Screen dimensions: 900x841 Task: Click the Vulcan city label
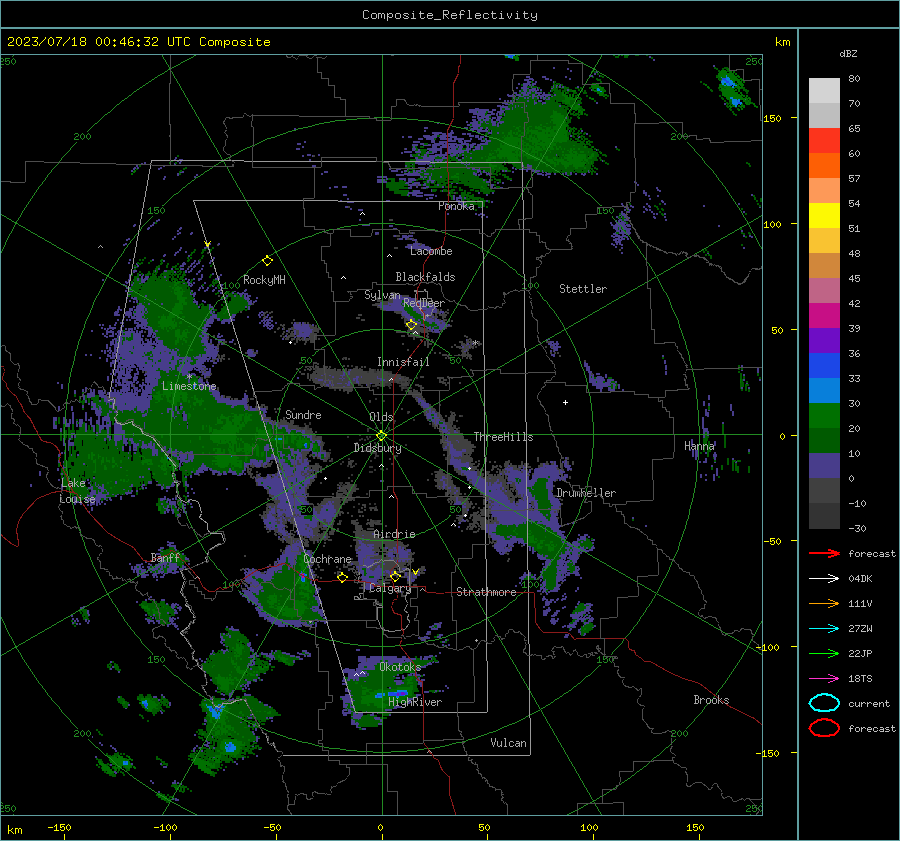(x=508, y=743)
